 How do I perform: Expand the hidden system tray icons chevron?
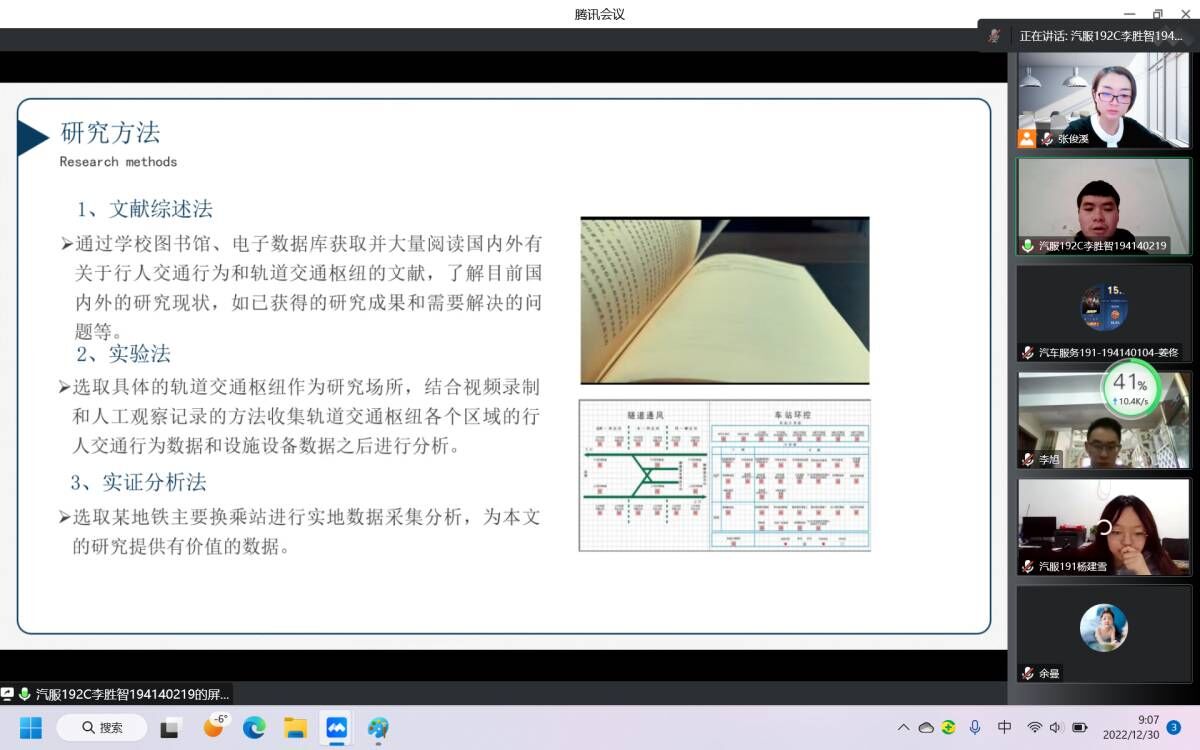[903, 727]
